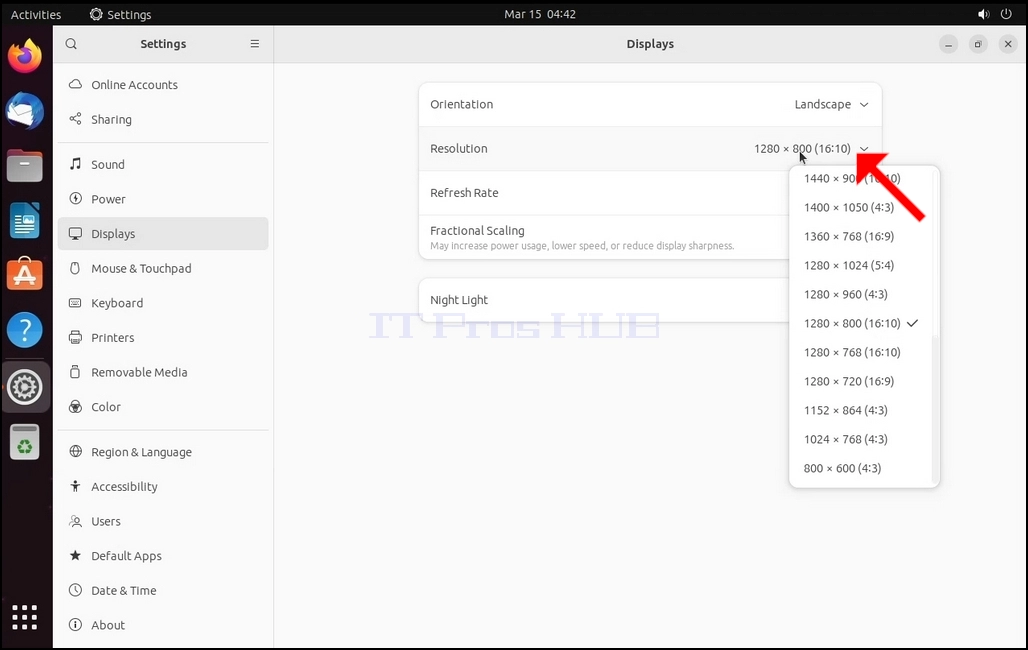Show Applications grid in the dock
The width and height of the screenshot is (1028, 650).
pos(25,617)
